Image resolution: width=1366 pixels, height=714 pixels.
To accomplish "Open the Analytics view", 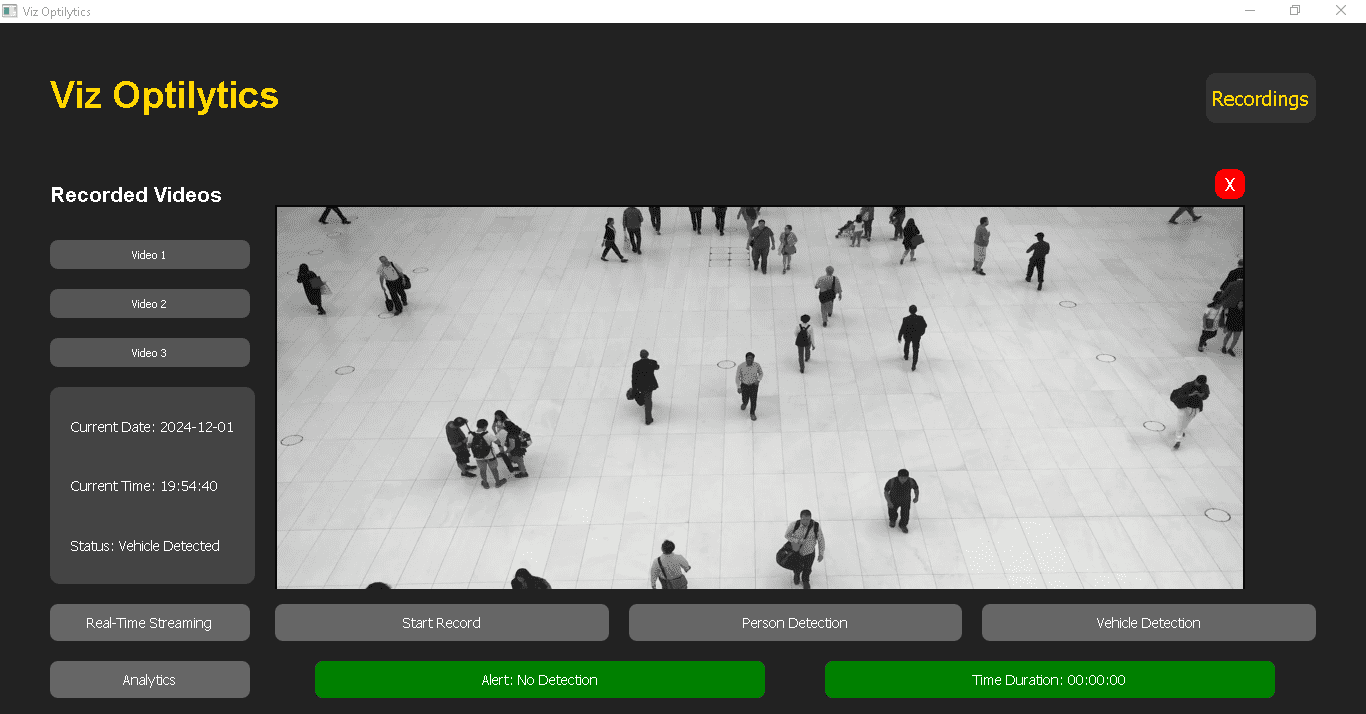I will [x=150, y=680].
